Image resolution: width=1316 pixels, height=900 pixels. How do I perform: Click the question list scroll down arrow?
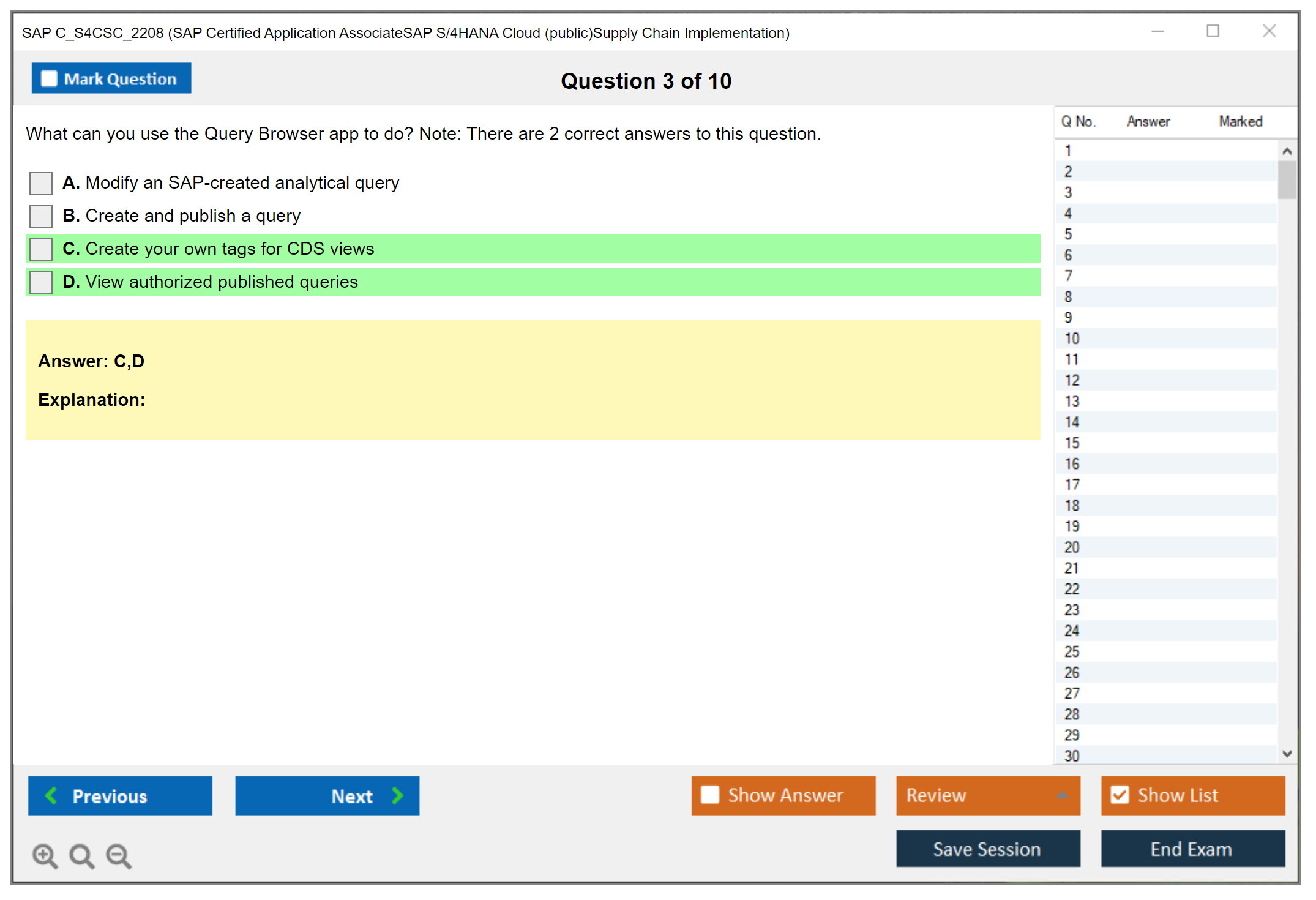coord(1287,754)
